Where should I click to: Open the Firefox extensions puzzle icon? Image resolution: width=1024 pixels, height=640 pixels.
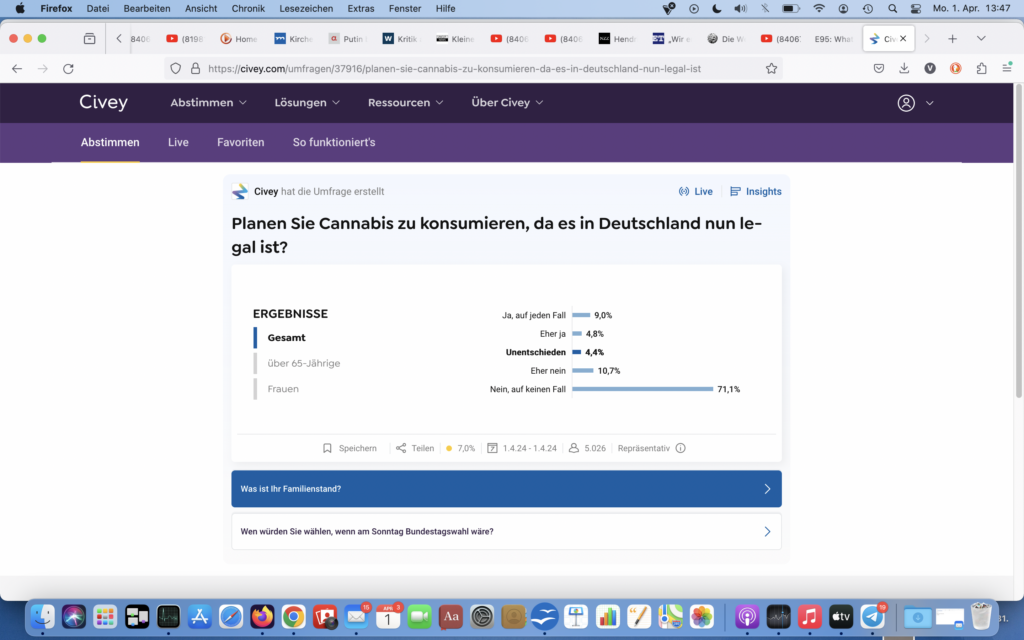pos(981,69)
